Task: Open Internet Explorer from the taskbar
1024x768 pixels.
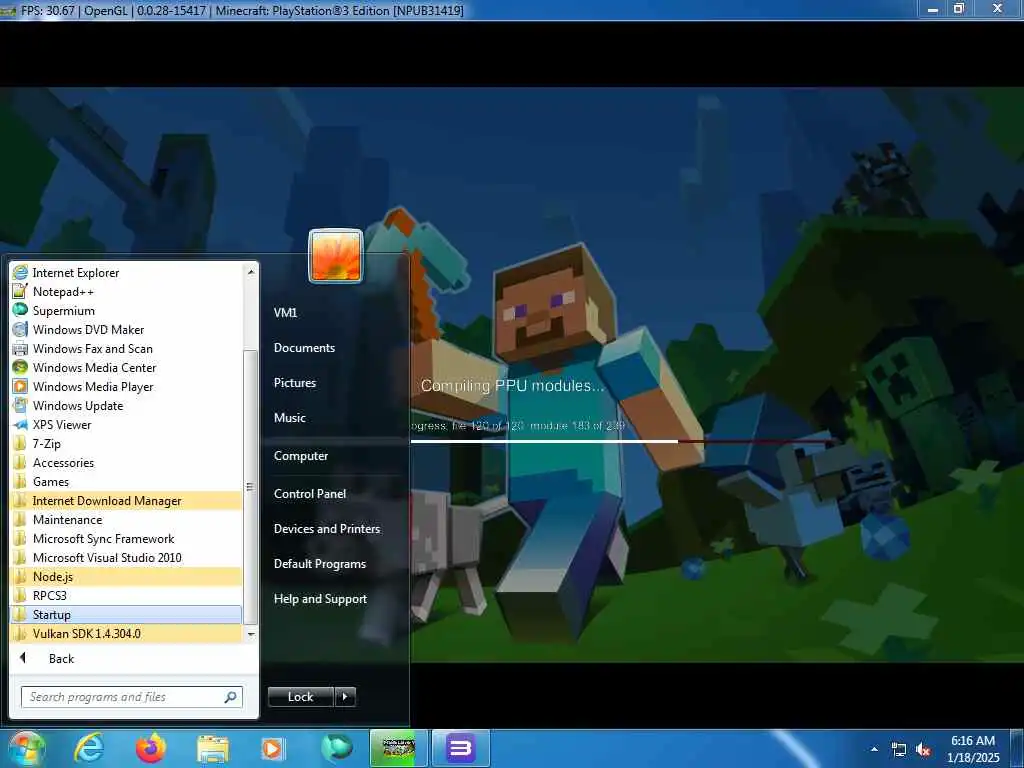Action: coord(89,748)
